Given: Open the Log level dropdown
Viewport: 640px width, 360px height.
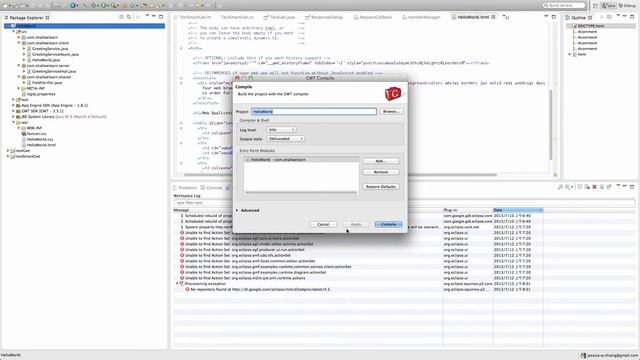Looking at the screenshot, I should [x=281, y=129].
